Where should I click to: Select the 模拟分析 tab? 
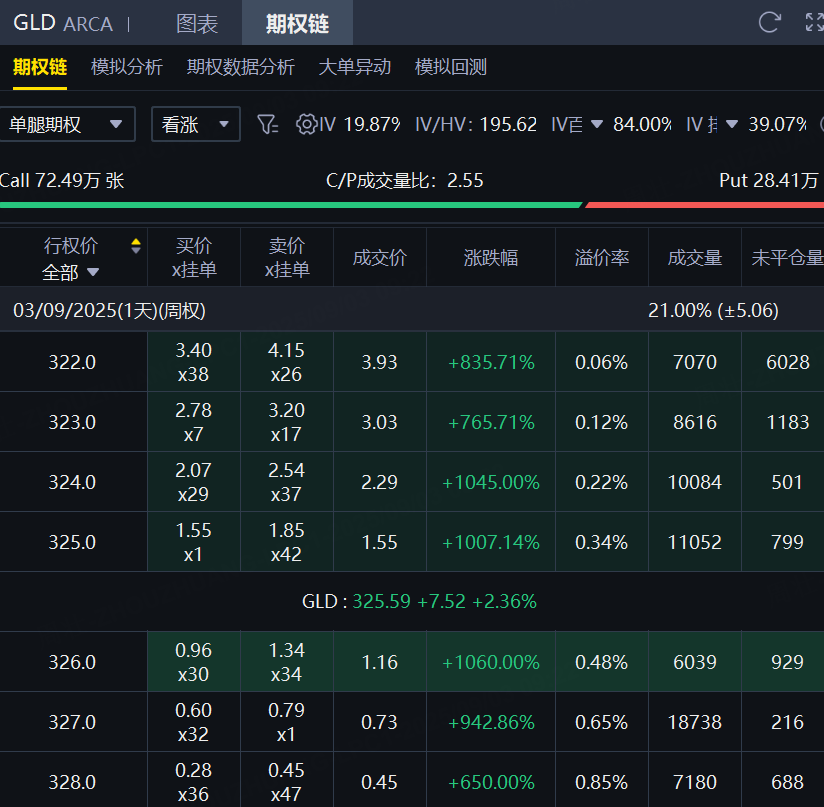126,67
